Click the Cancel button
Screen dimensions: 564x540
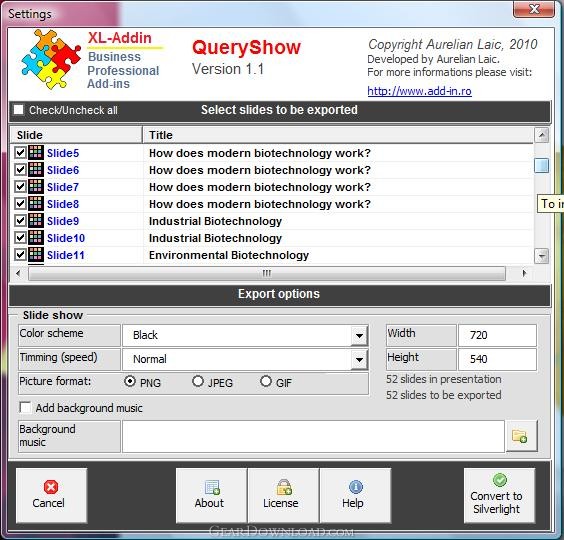click(x=51, y=495)
